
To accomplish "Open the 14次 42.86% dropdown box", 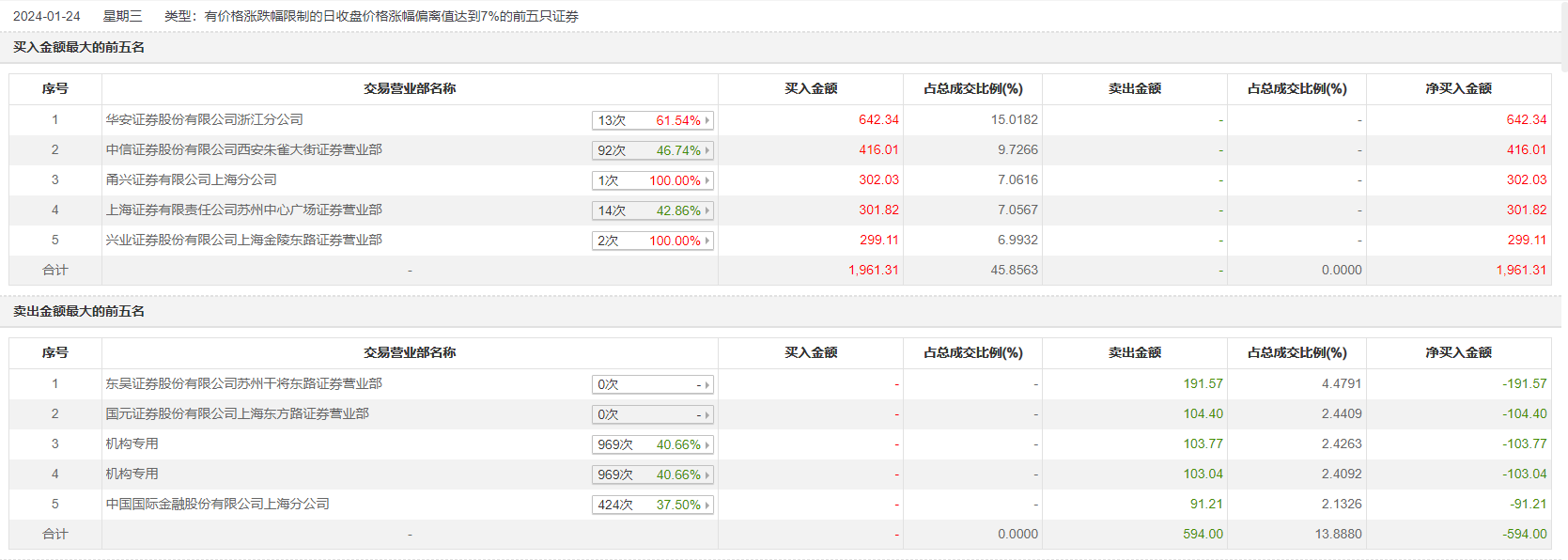I will pyautogui.click(x=653, y=210).
